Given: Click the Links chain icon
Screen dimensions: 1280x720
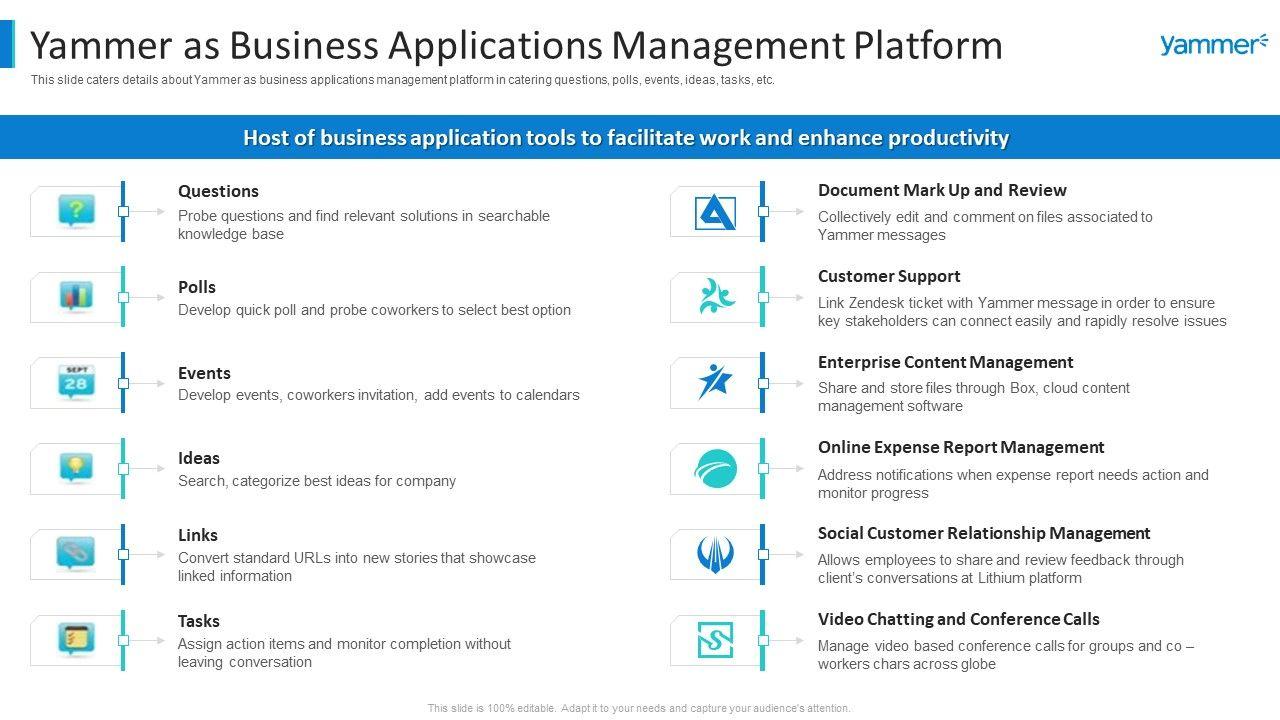Looking at the screenshot, I should 76,553.
